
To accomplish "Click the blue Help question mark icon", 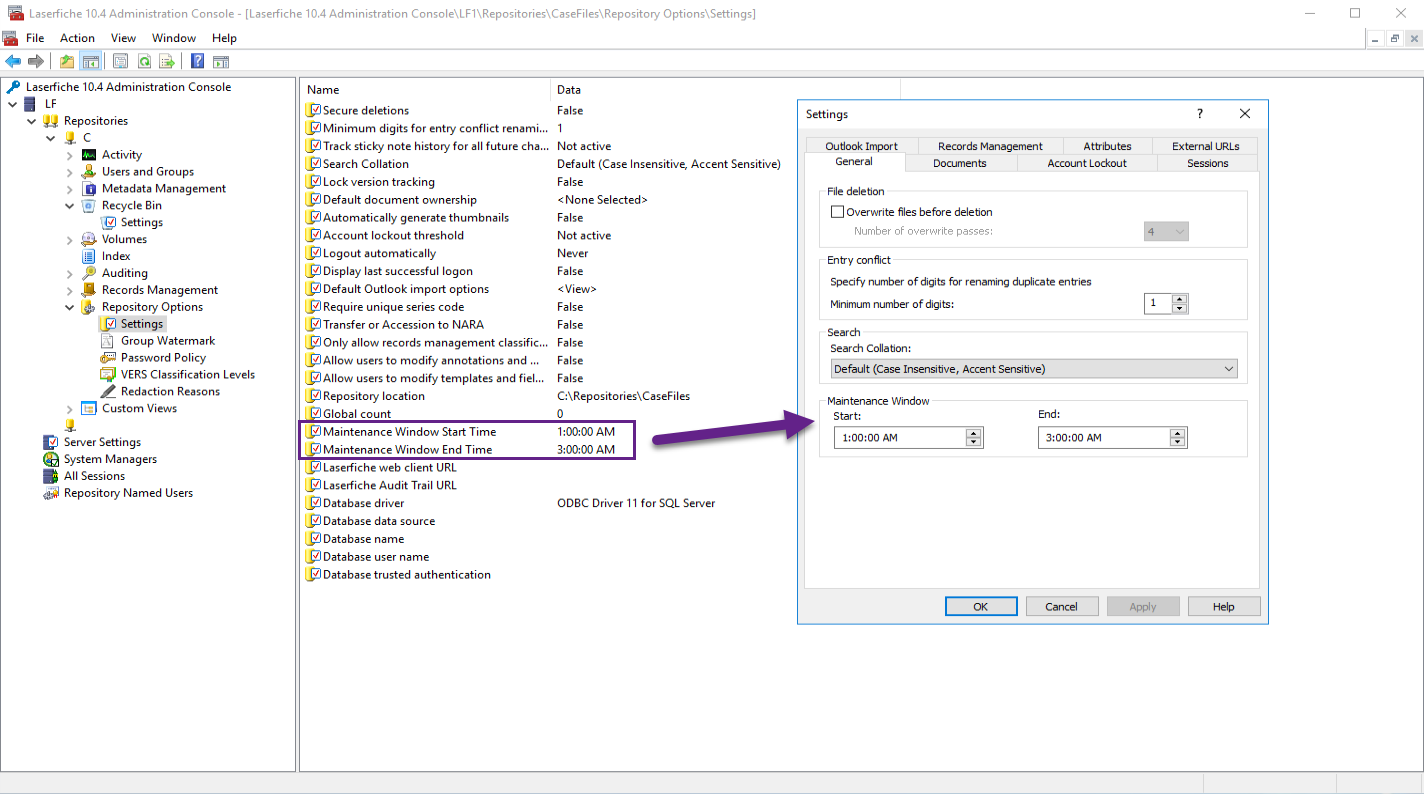I will (198, 62).
